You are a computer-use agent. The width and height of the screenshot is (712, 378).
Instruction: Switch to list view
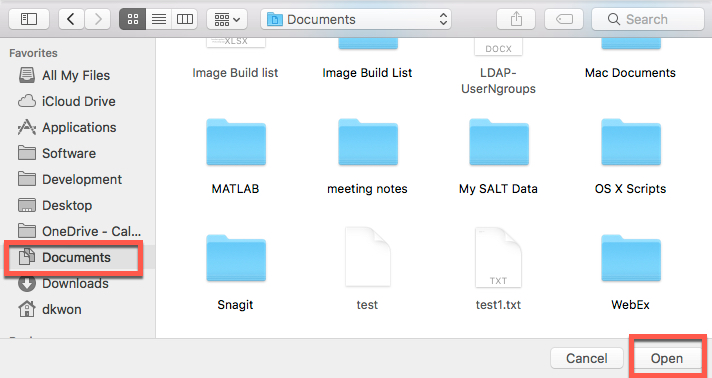point(158,19)
